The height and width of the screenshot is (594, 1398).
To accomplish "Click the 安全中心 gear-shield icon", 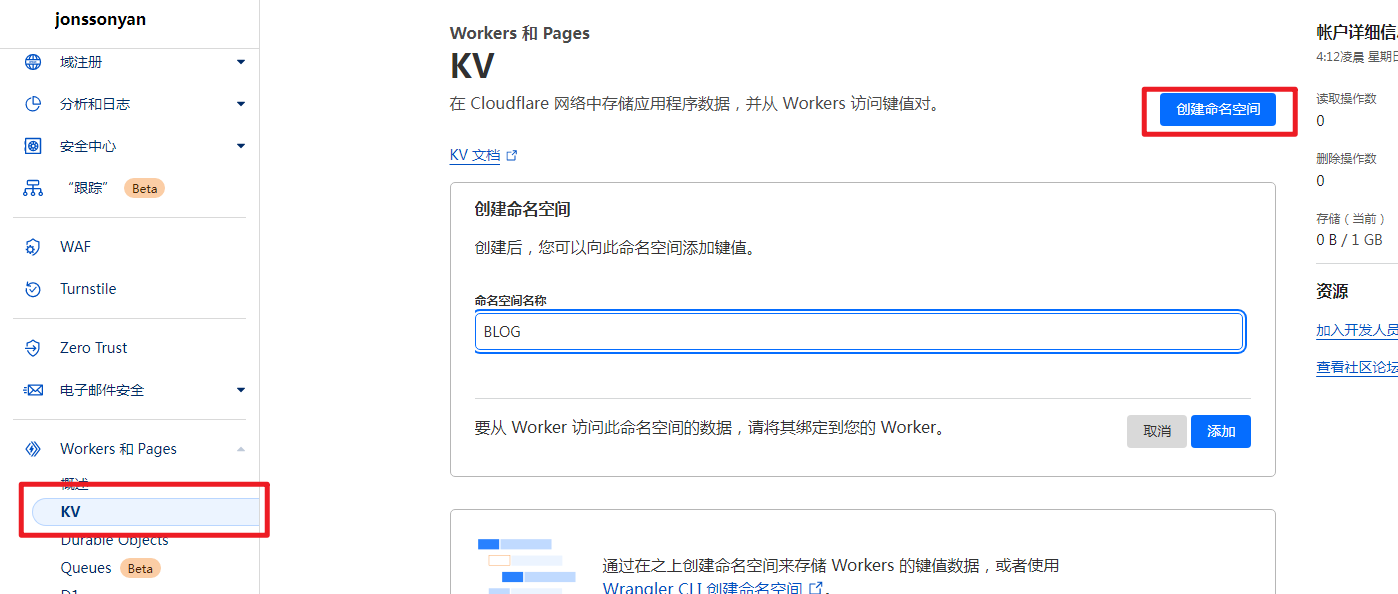I will 33,146.
